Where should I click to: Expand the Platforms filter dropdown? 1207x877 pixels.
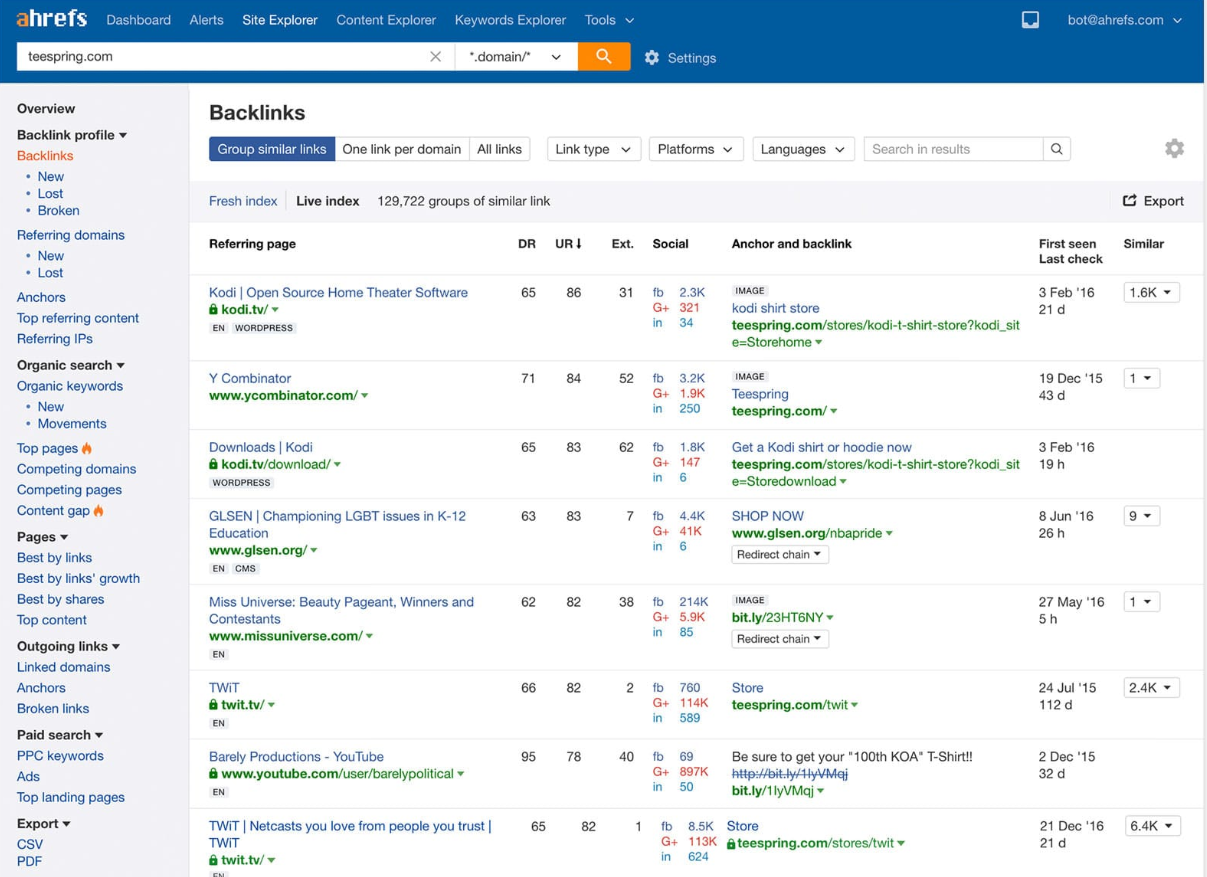pos(695,149)
